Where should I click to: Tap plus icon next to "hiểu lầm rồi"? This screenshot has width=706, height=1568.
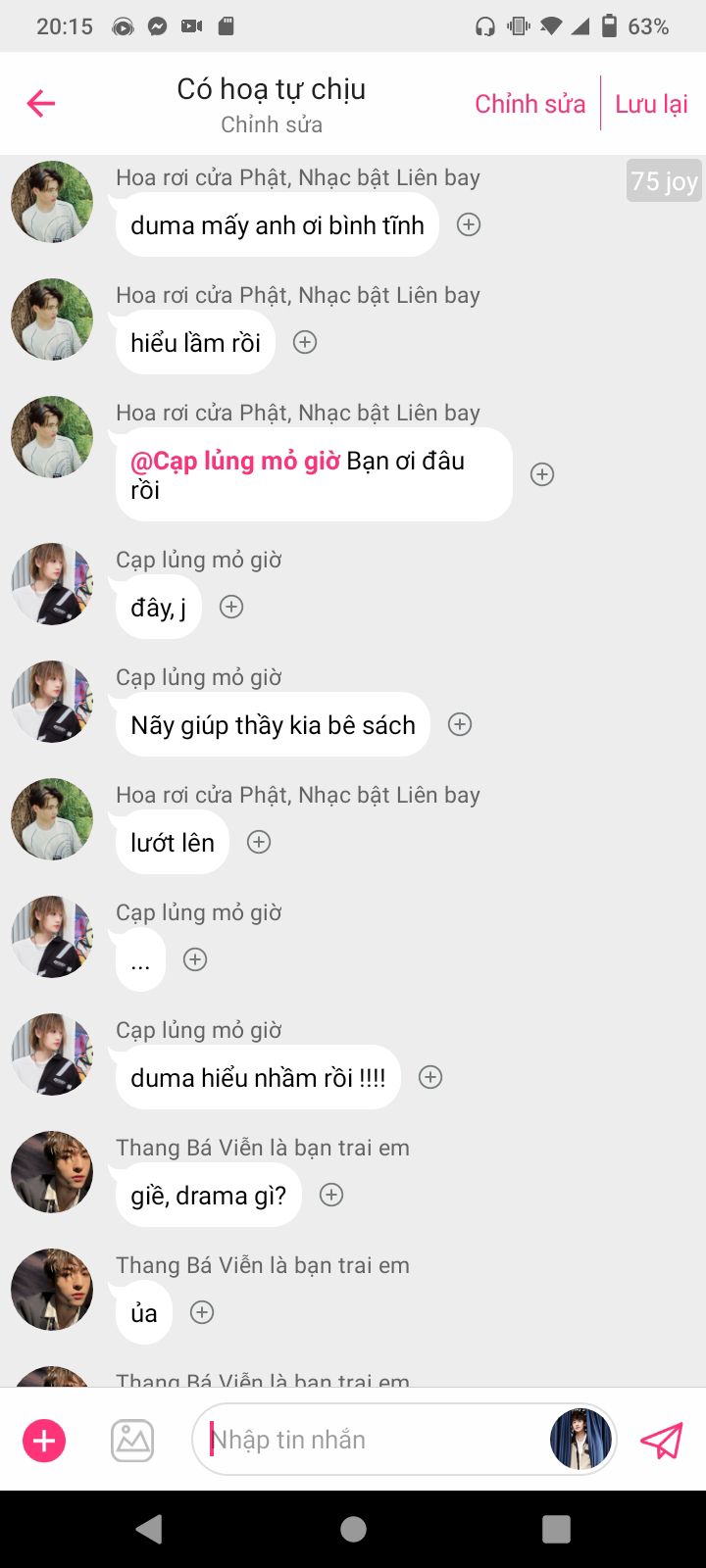click(x=305, y=342)
